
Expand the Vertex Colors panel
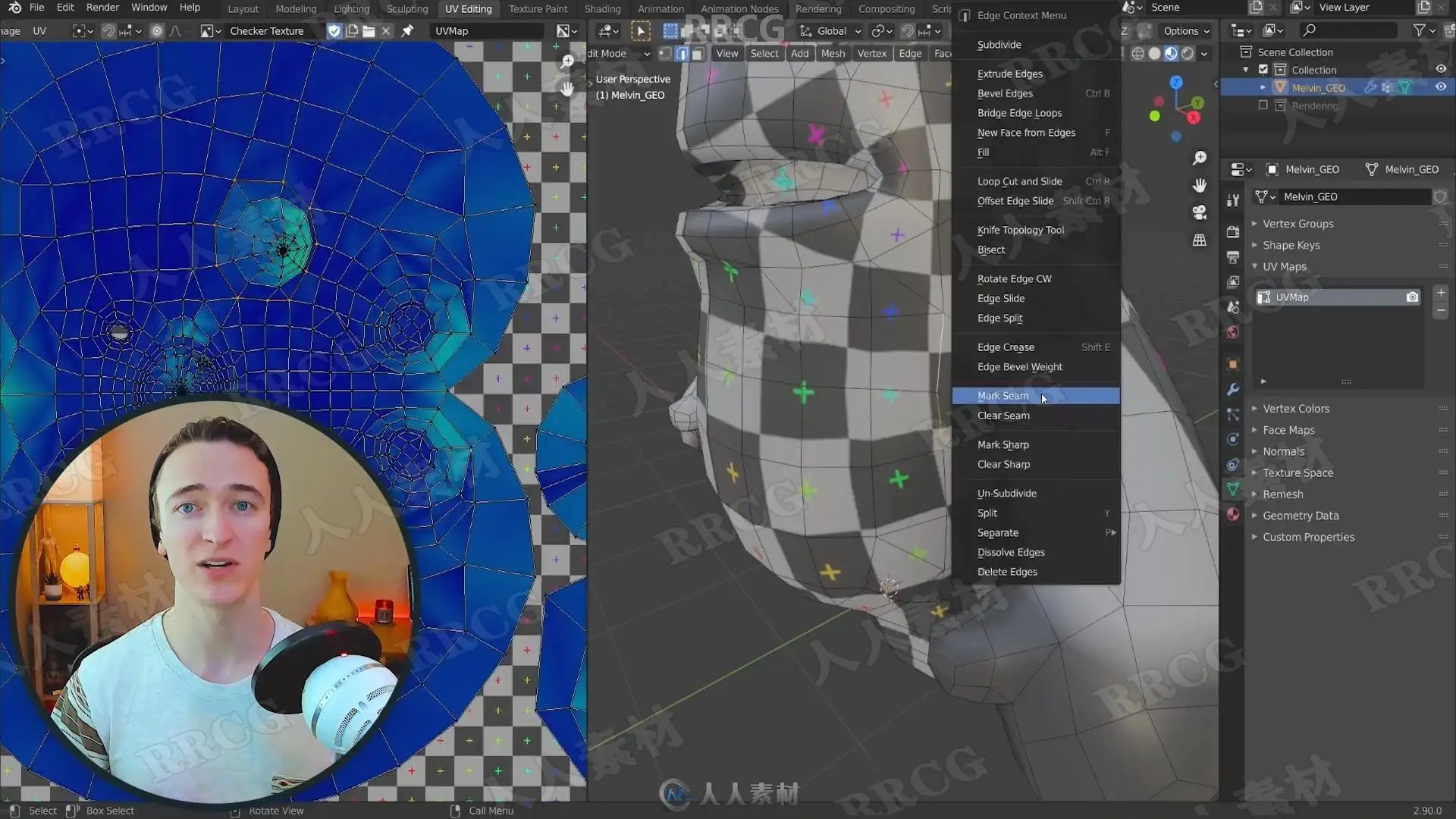pyautogui.click(x=1296, y=408)
